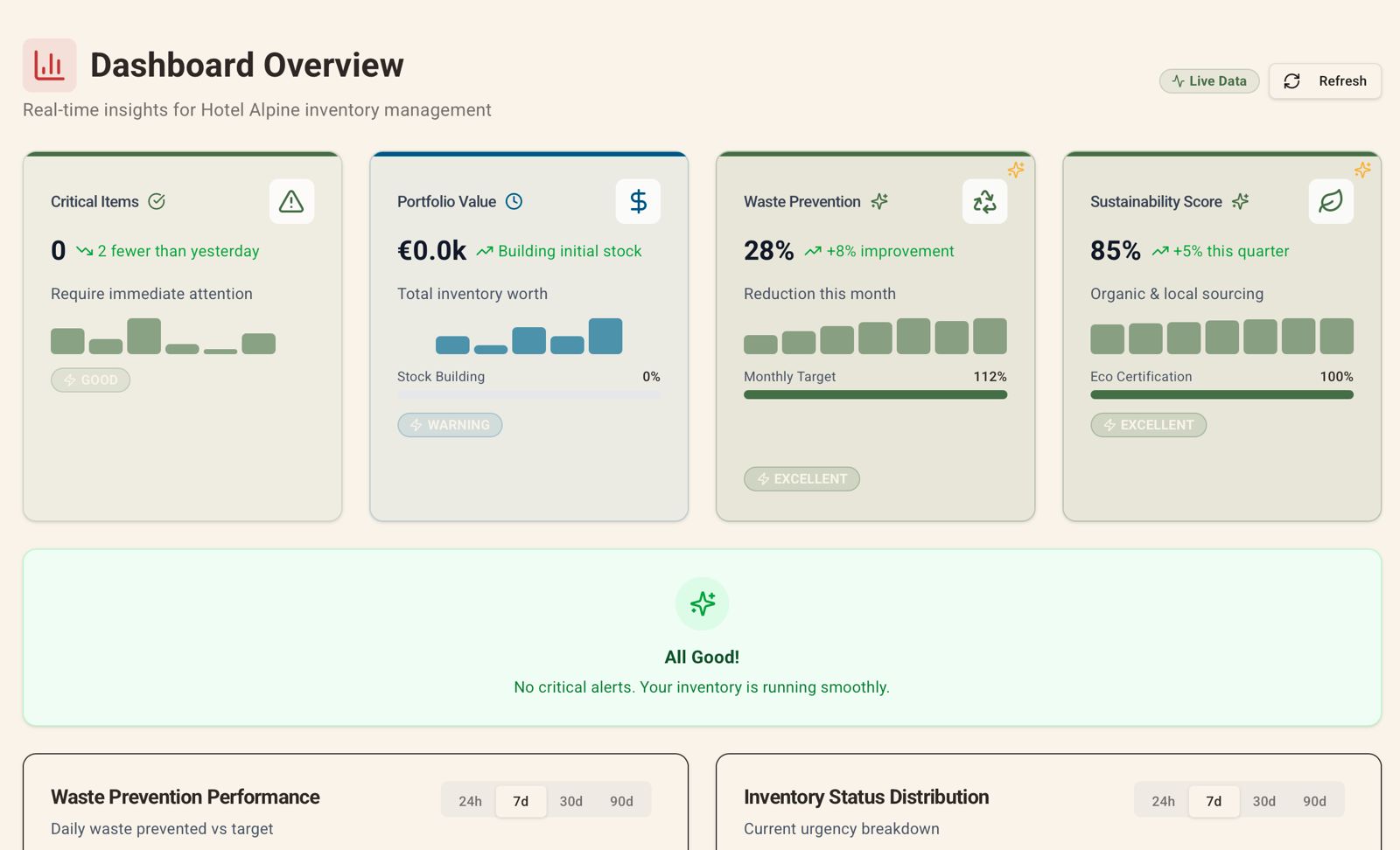Click the lightning icon in the WARNING badge
Viewport: 1400px width, 850px height.
(416, 425)
